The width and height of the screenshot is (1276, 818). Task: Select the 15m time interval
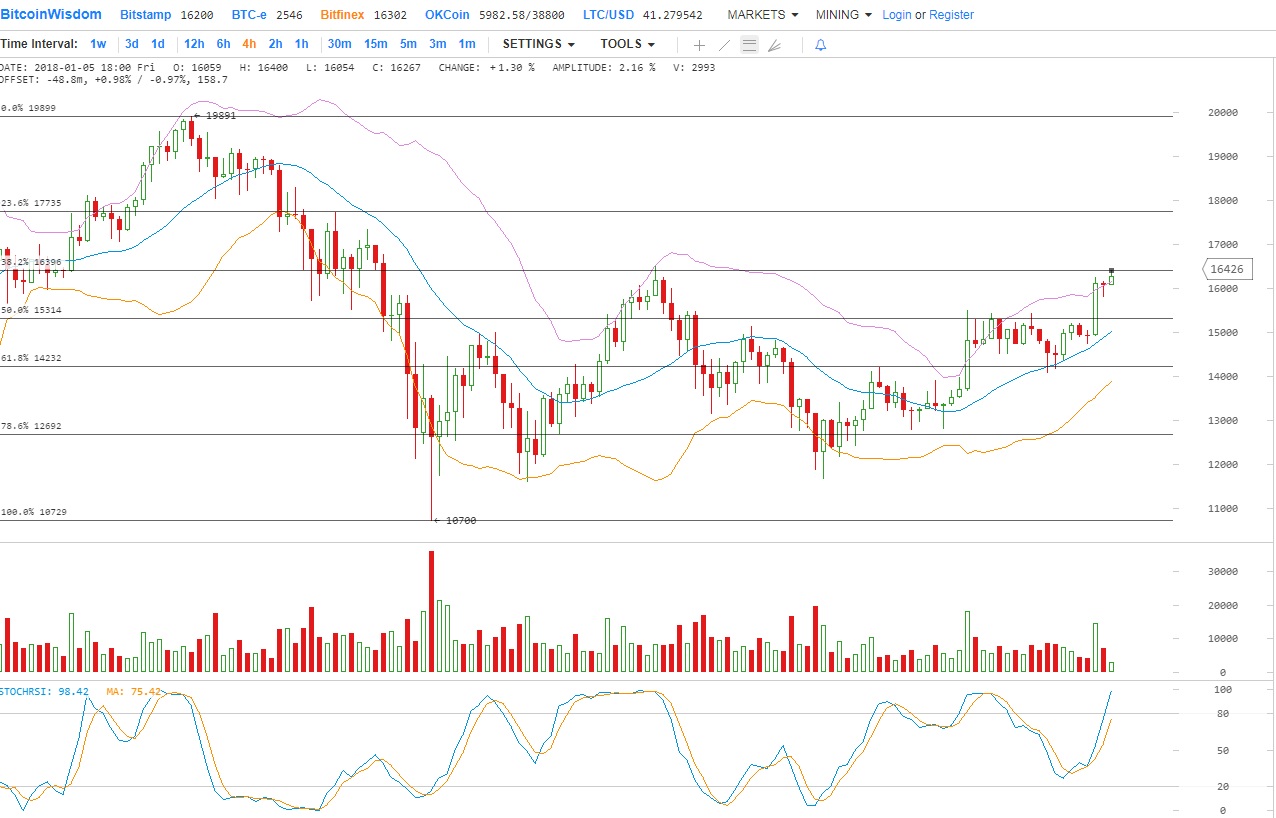point(375,44)
